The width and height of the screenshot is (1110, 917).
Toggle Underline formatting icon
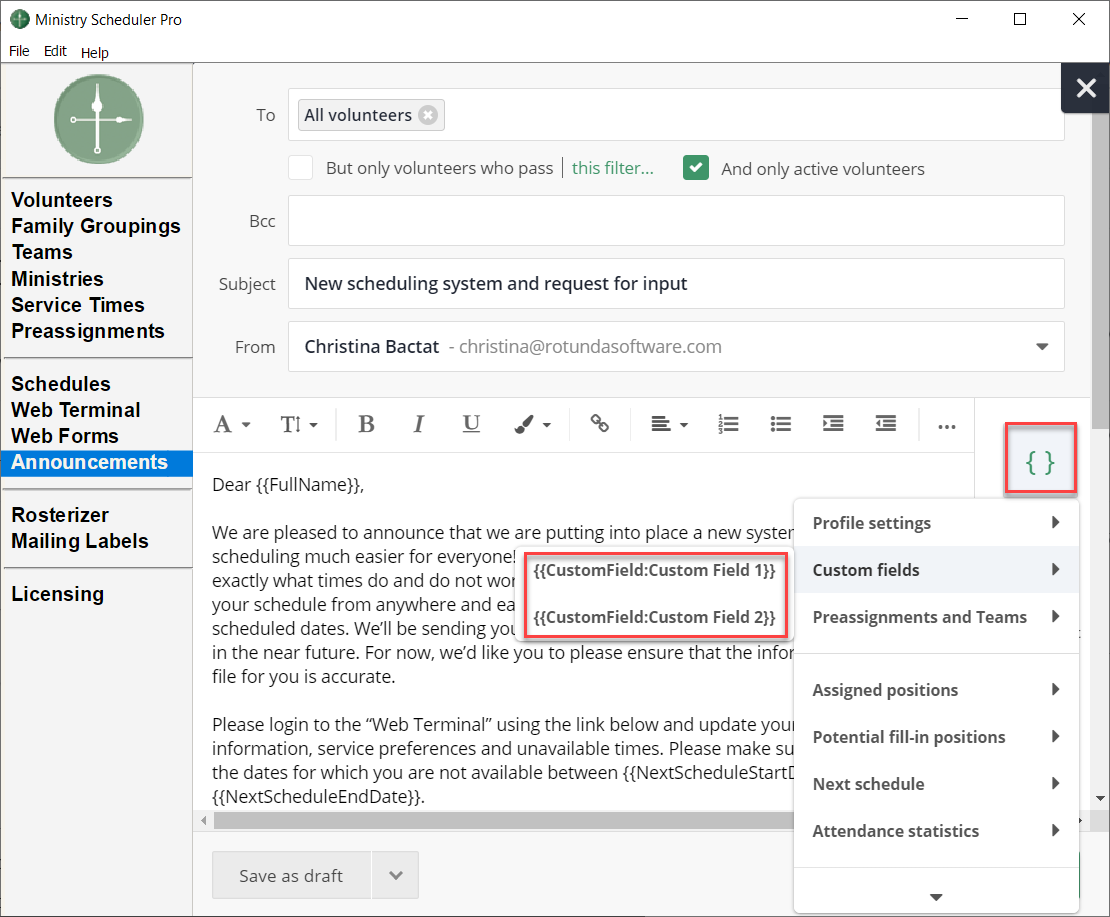click(x=471, y=424)
